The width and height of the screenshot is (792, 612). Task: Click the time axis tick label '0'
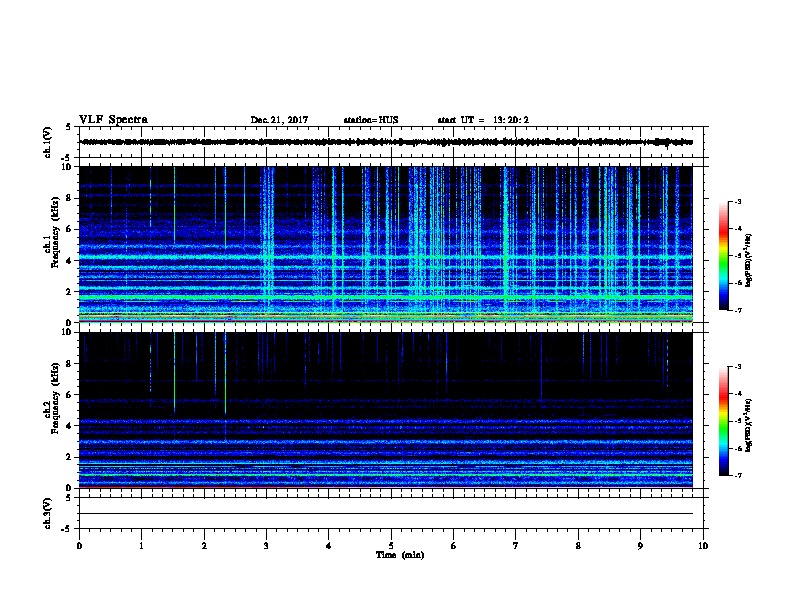tap(79, 546)
